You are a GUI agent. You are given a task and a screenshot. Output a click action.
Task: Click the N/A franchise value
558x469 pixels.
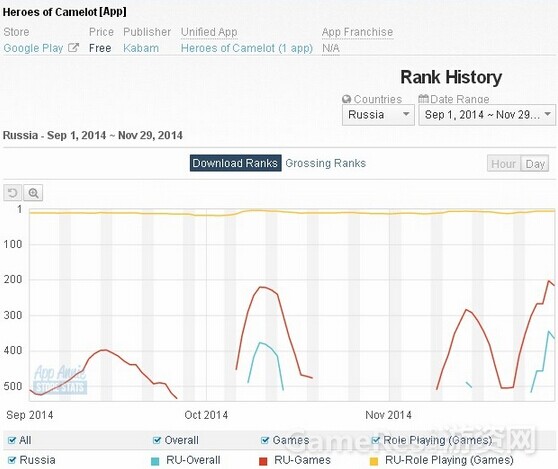[331, 48]
